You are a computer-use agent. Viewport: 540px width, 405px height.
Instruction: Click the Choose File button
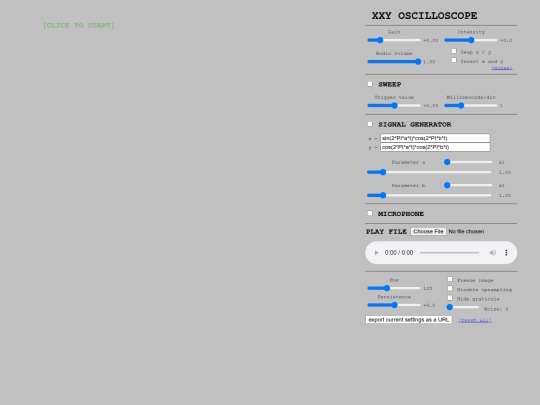click(x=428, y=231)
